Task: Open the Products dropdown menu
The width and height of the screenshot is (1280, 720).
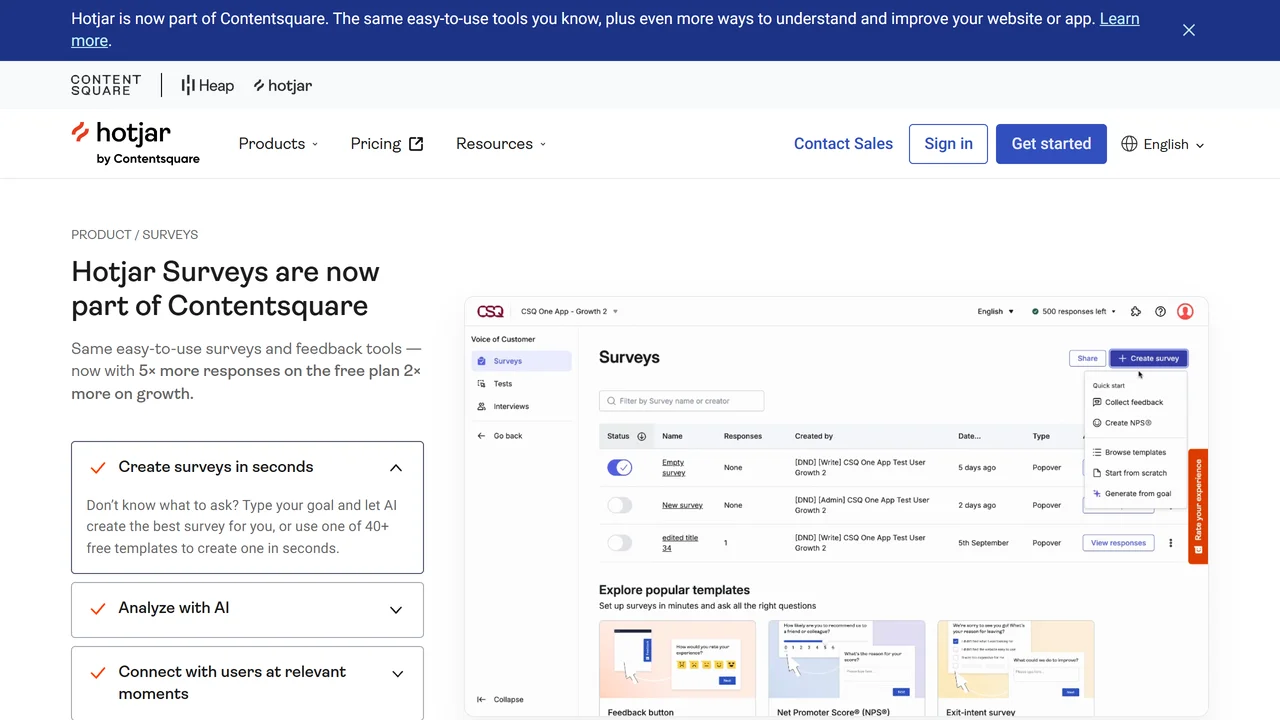Action: point(278,144)
